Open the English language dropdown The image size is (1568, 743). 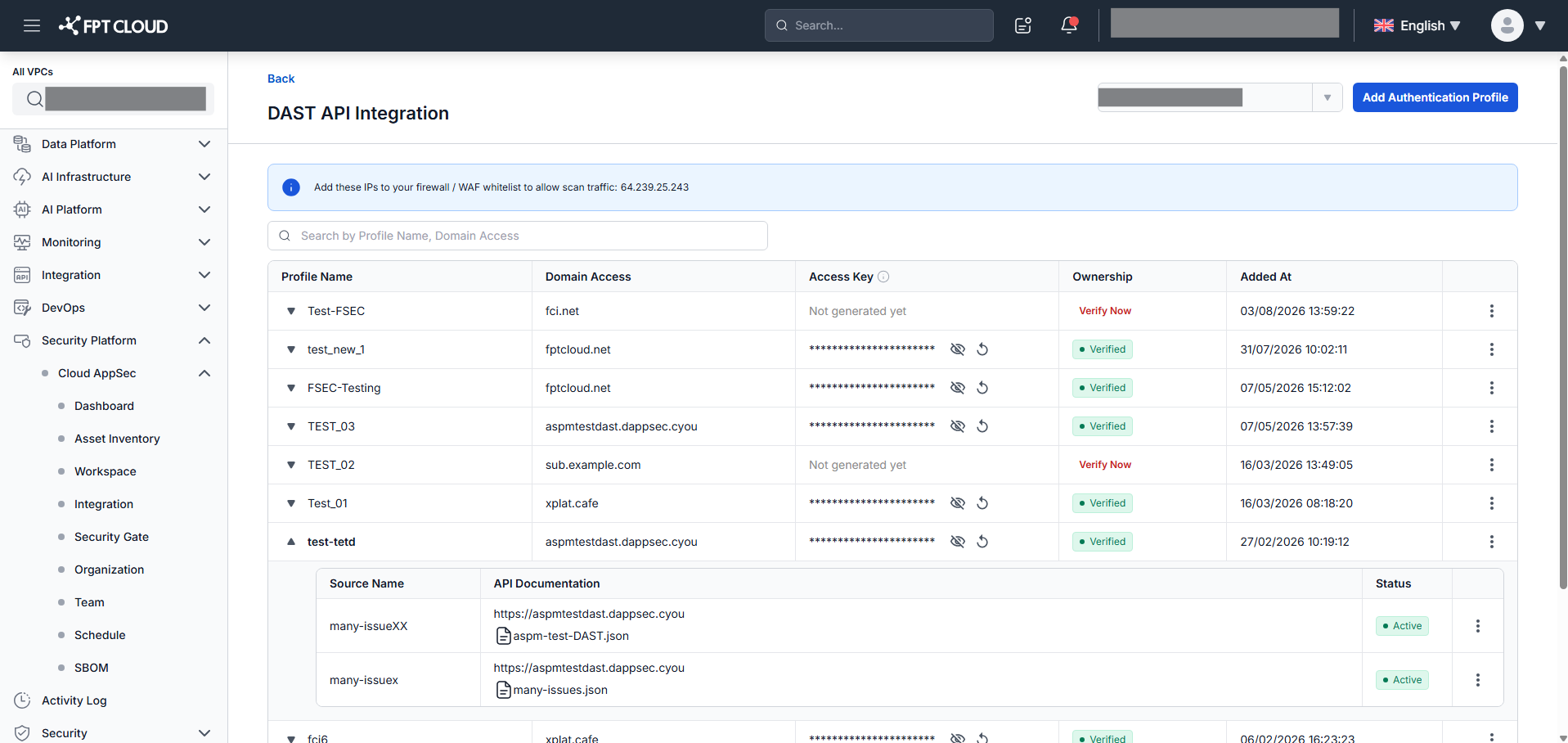pos(1417,25)
